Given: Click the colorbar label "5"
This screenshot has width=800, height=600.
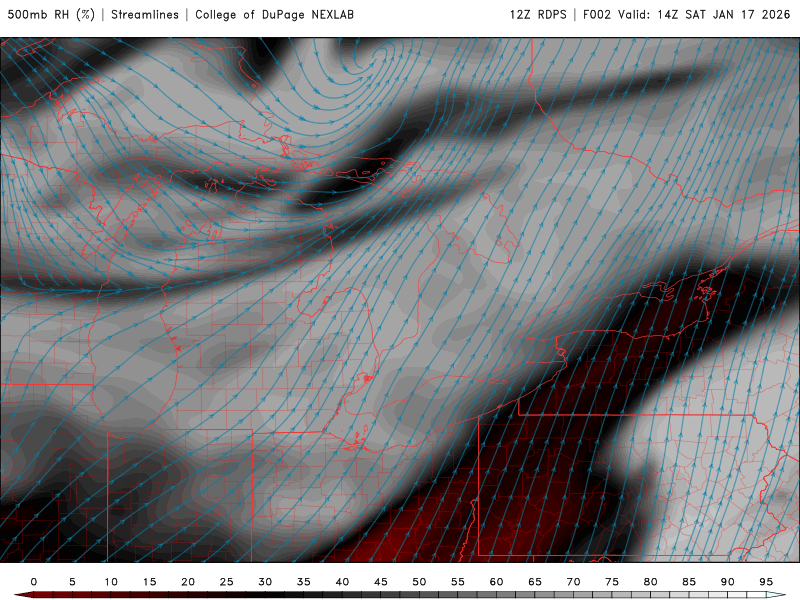Looking at the screenshot, I should coord(72,582).
